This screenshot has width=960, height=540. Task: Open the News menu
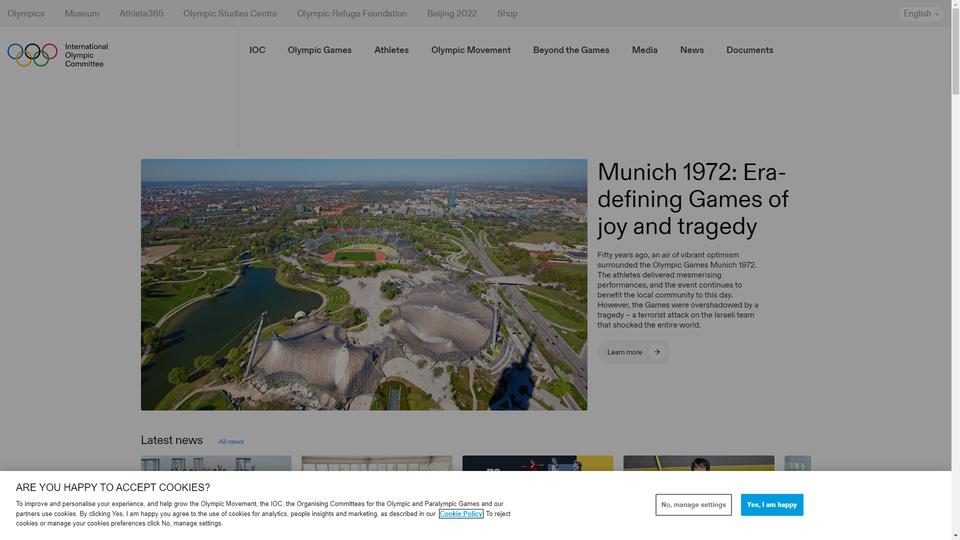(x=692, y=50)
